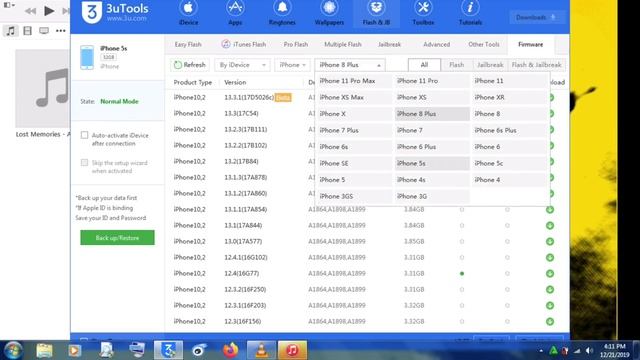This screenshot has width=640, height=360.
Task: Select TV Shows icon in iTunes
Action: [44, 31]
